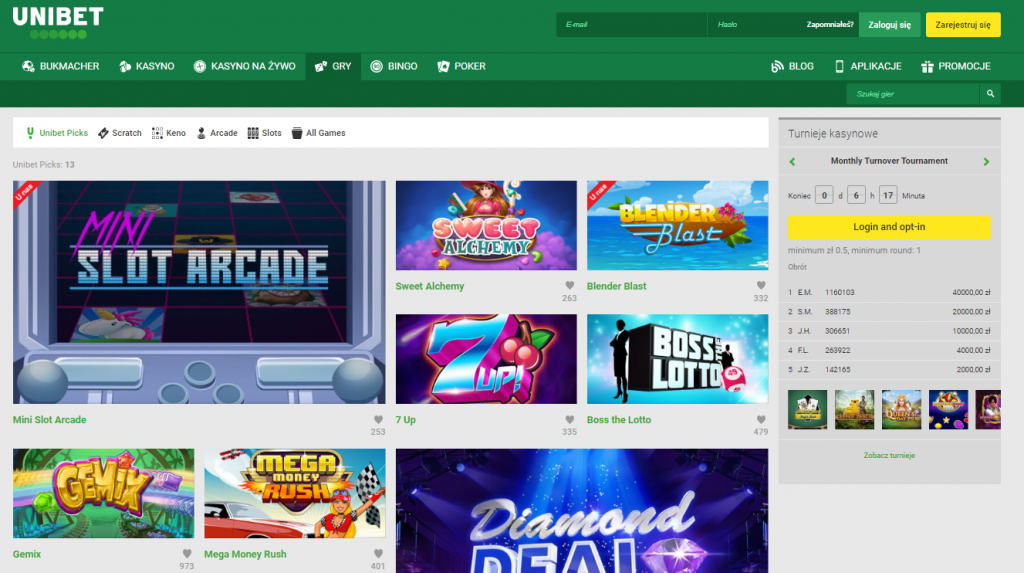Open the Promocje page

(x=956, y=66)
